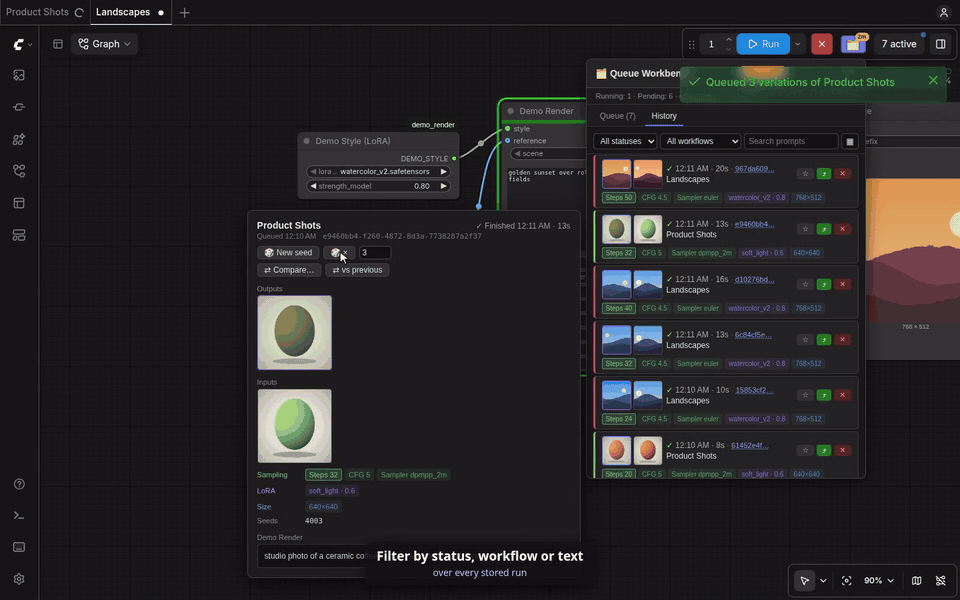
Task: Star the d10276bd Landscapes run
Action: click(x=805, y=284)
